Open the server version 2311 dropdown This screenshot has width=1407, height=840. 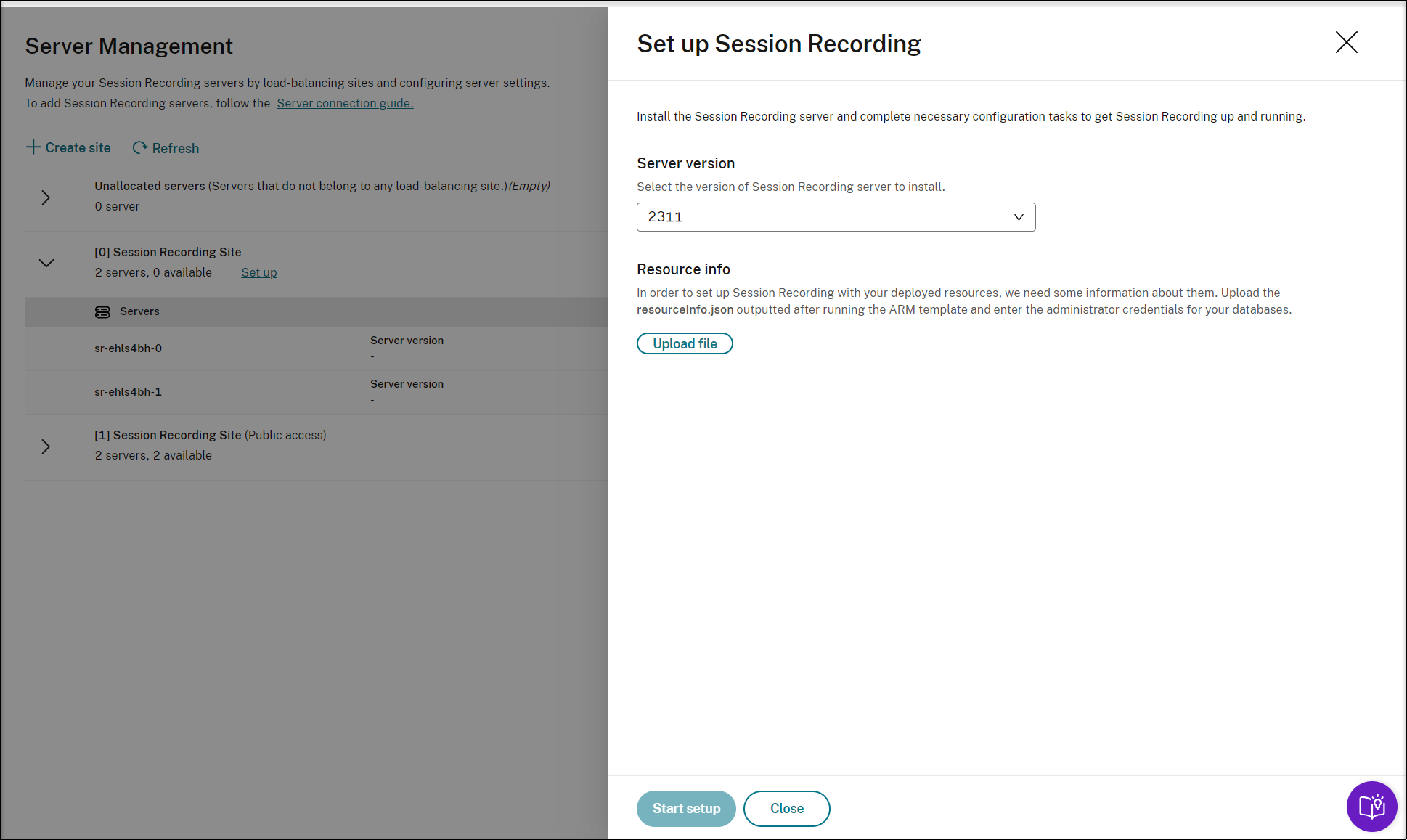(x=835, y=217)
